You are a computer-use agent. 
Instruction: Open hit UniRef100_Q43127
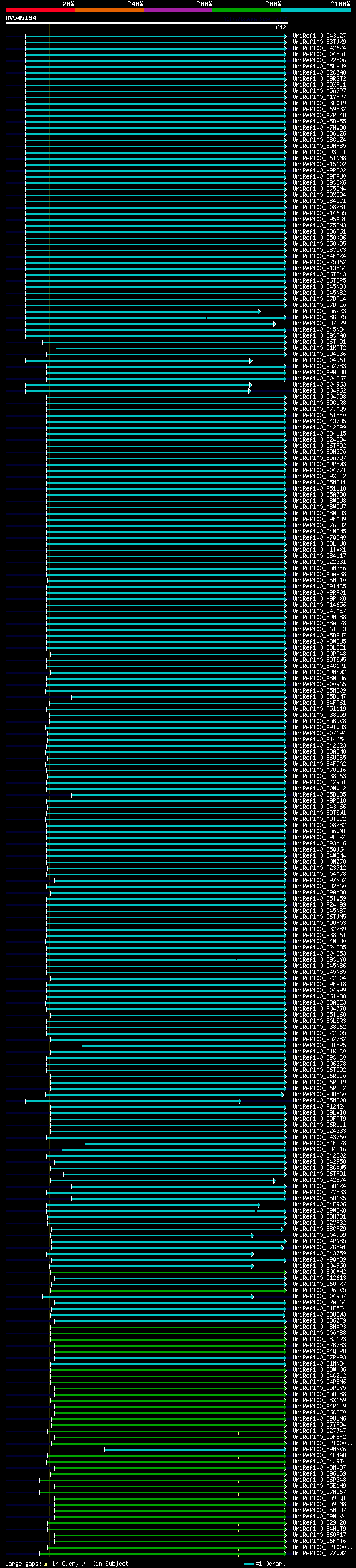point(319,36)
